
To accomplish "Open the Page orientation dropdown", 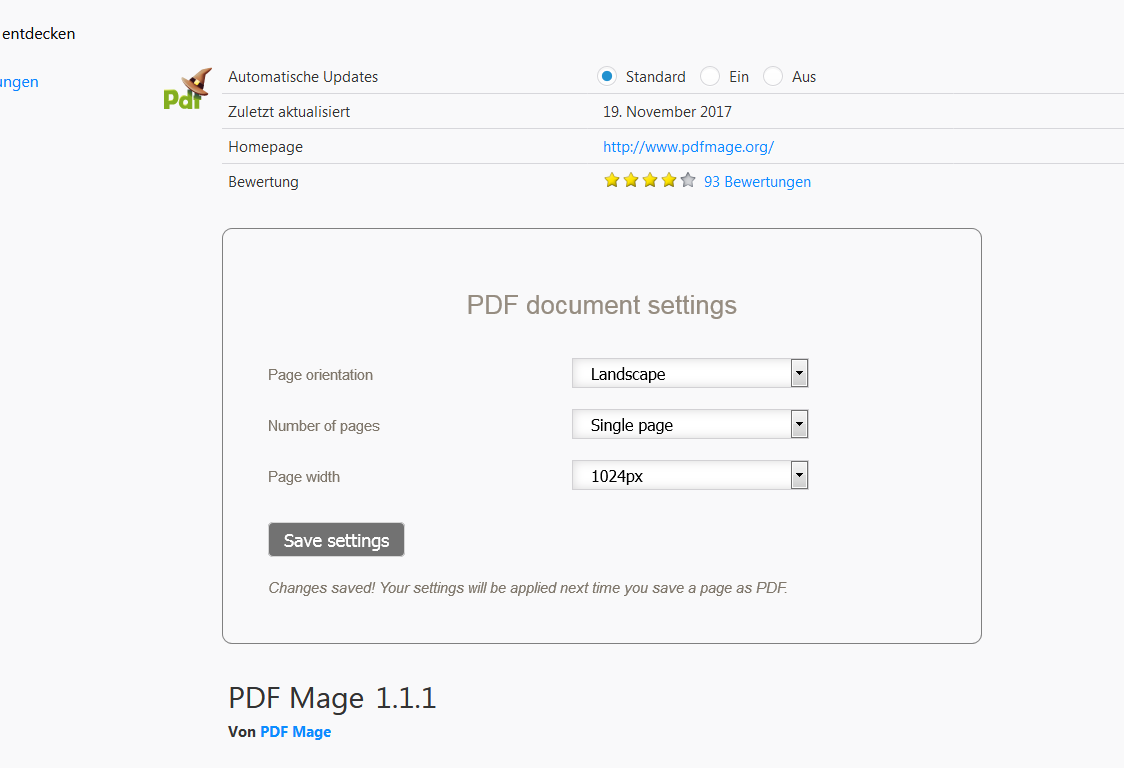I will 690,374.
